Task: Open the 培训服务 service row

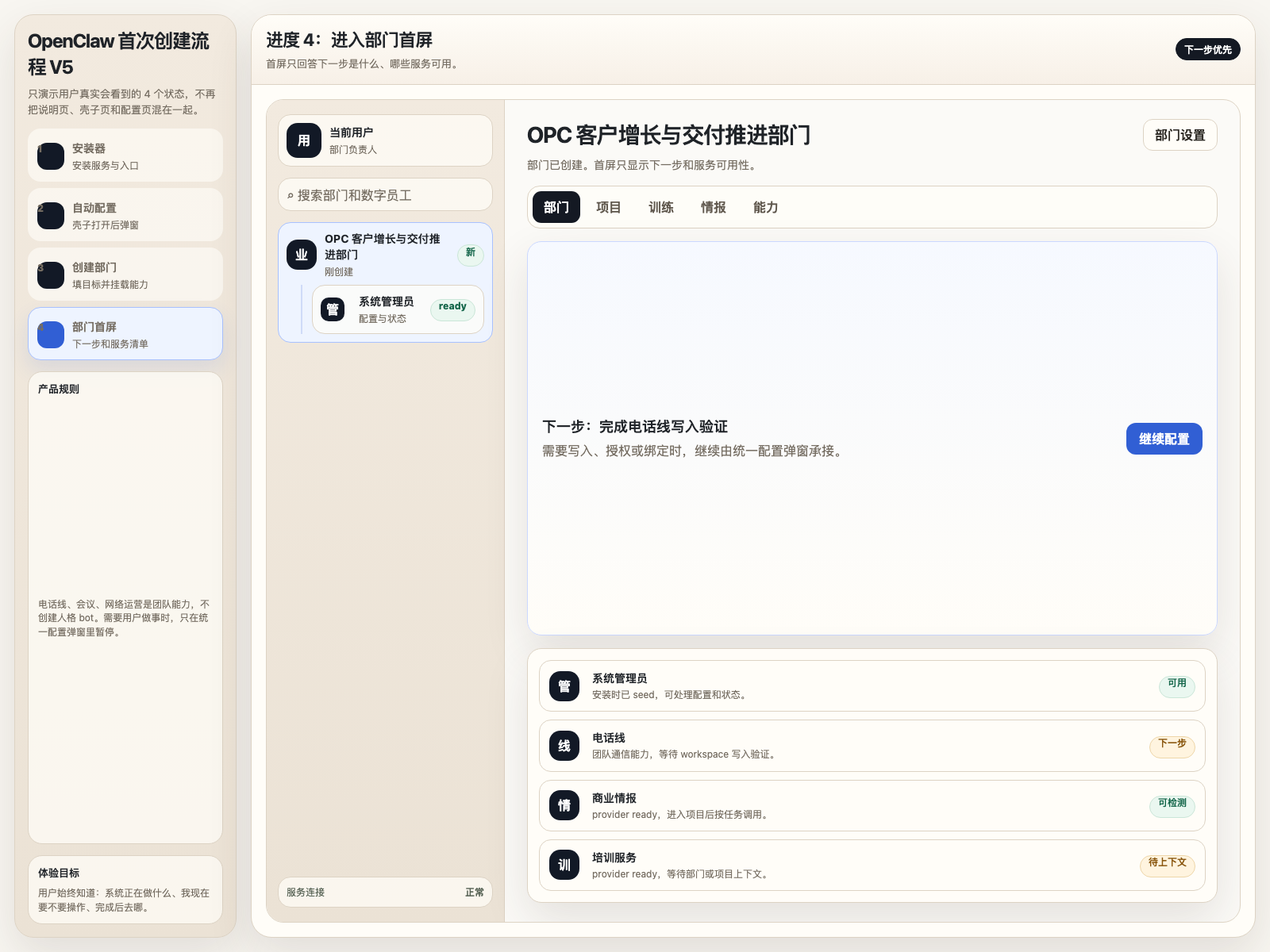Action: [872, 865]
